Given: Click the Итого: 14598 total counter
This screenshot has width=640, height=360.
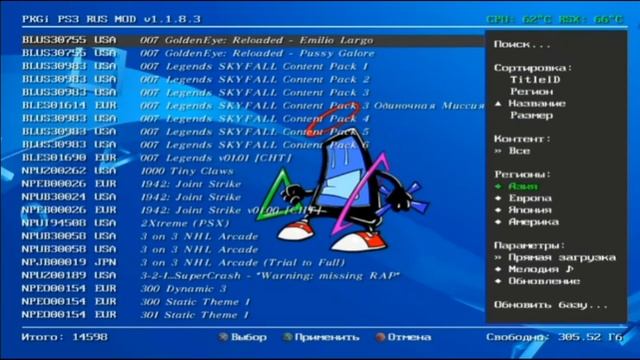Looking at the screenshot, I should coord(64,337).
